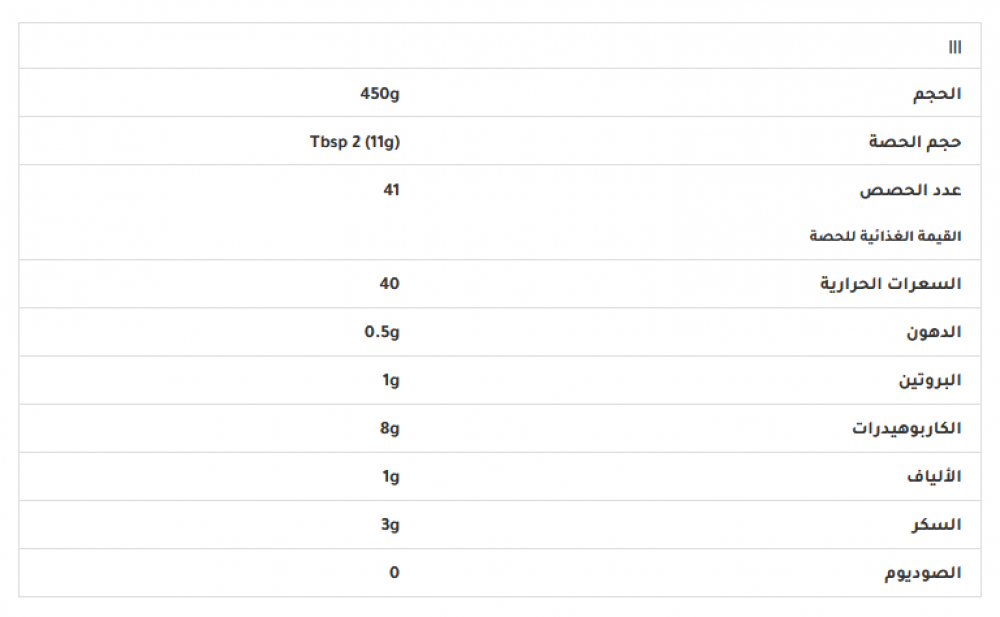Click the 0.5g fat value

[382, 332]
